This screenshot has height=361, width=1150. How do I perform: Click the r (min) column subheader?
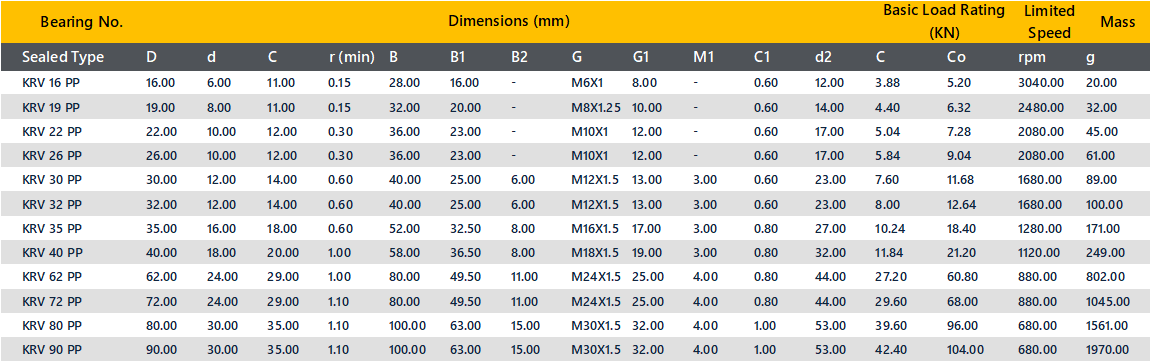351,57
